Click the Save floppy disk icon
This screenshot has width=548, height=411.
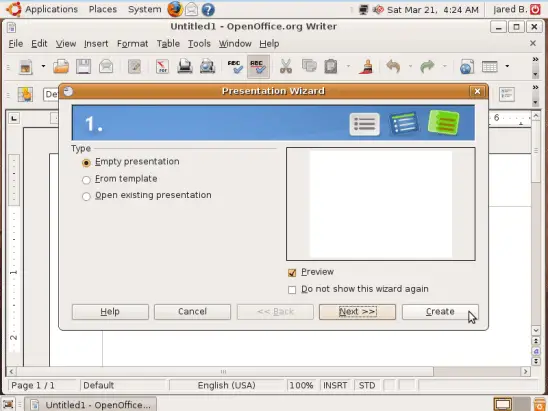tap(84, 66)
